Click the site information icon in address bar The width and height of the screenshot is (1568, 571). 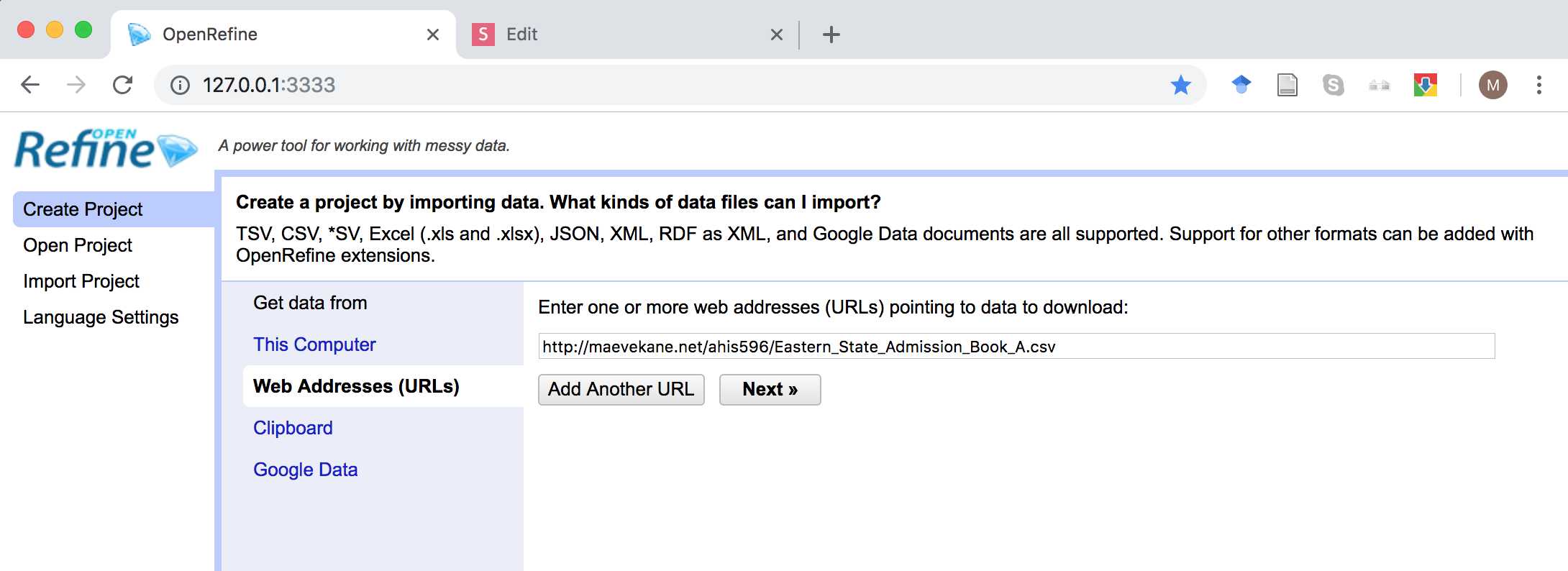(x=180, y=86)
